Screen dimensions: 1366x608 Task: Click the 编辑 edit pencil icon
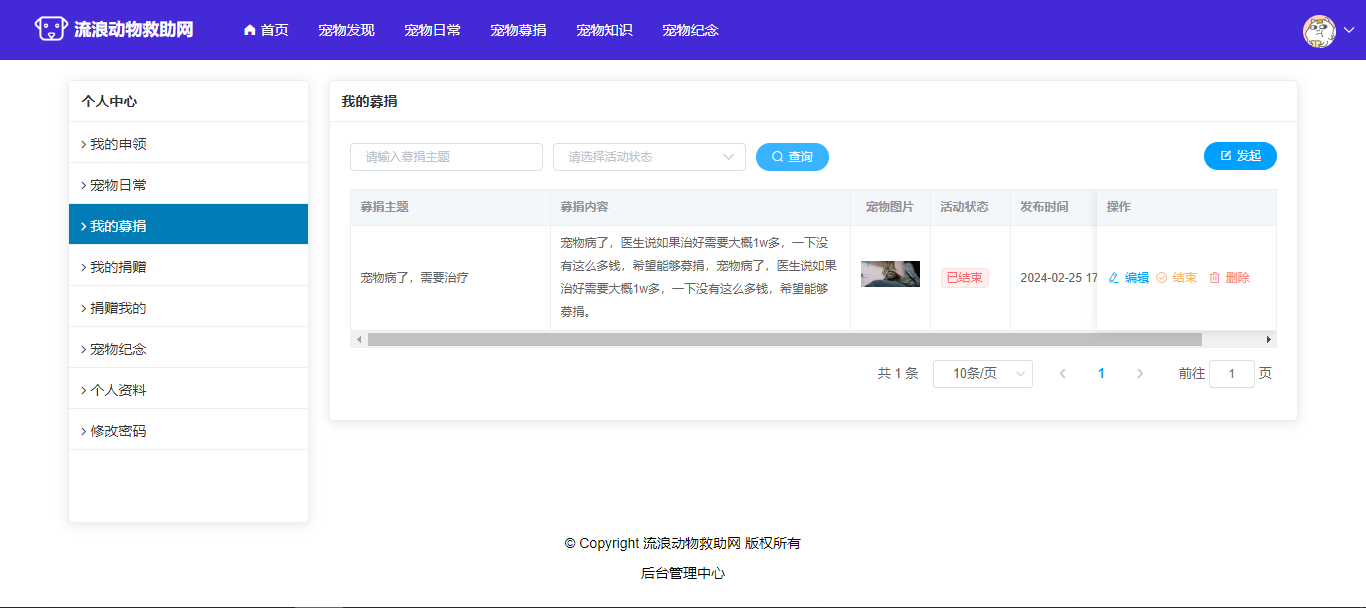point(1114,278)
